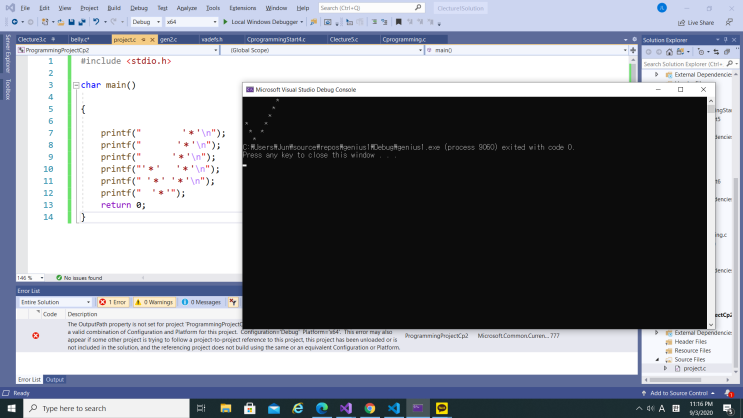The width and height of the screenshot is (743, 418).
Task: Open the Entire Solution filter dropdown
Action: tap(55, 302)
